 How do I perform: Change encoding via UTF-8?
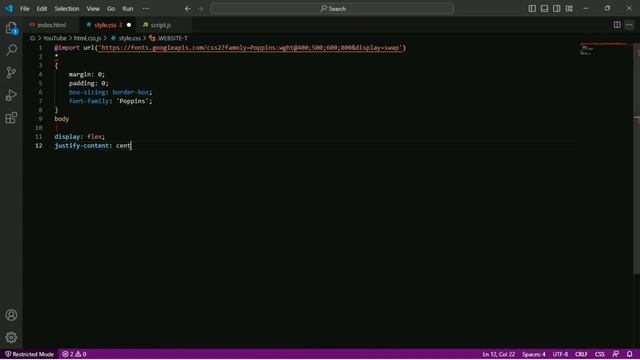point(560,354)
